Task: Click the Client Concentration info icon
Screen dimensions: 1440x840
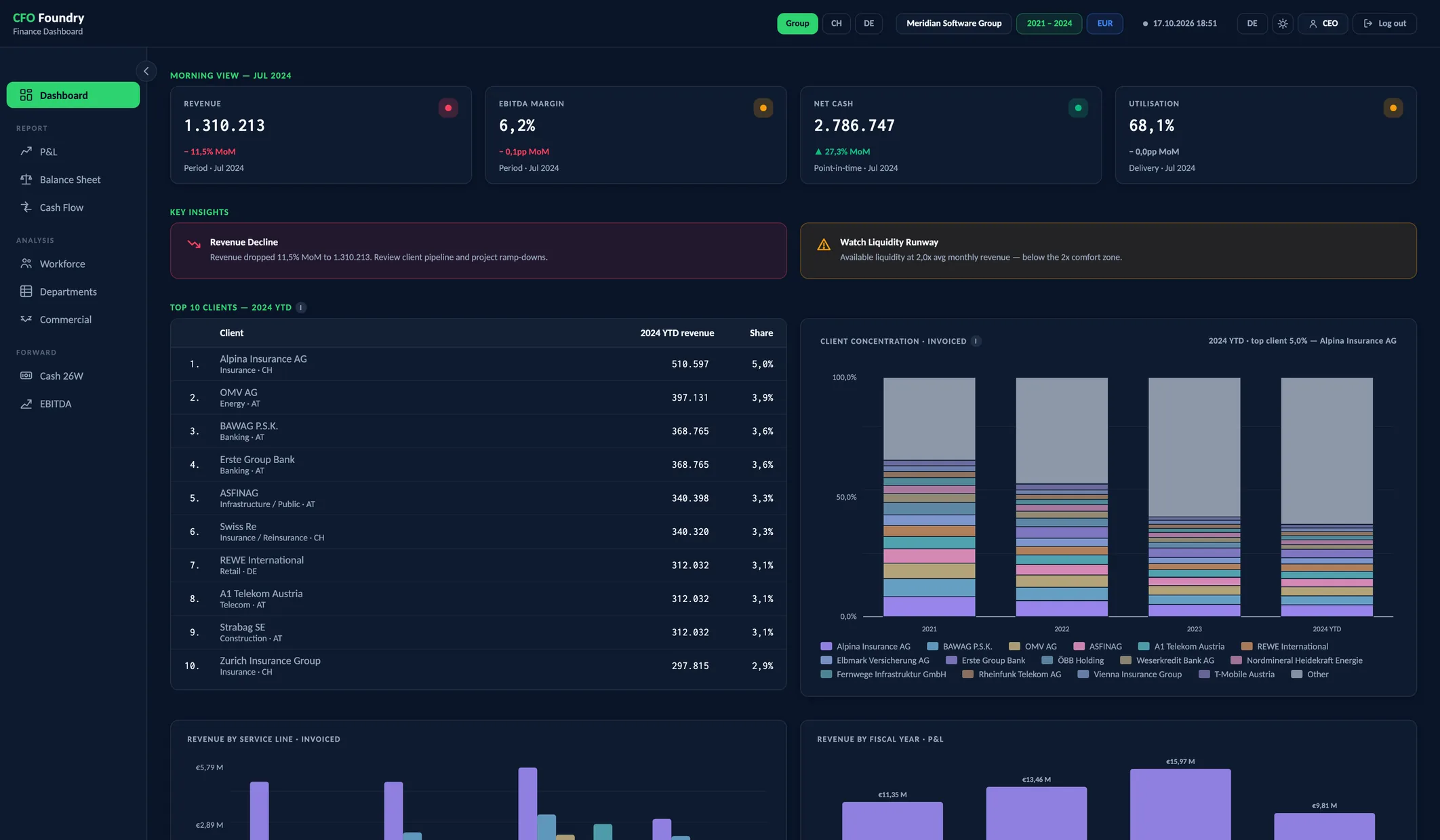Action: pyautogui.click(x=976, y=341)
